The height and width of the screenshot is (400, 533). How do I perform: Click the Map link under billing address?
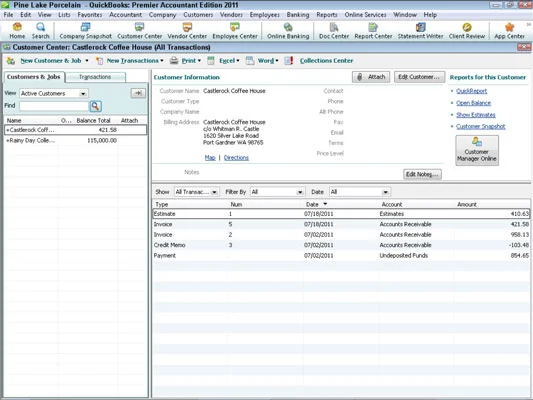pos(210,158)
